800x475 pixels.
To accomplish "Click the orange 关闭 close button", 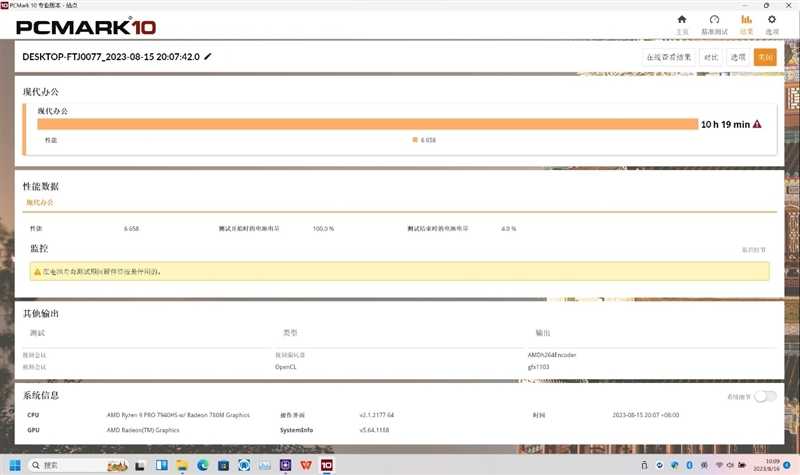I will pos(765,58).
